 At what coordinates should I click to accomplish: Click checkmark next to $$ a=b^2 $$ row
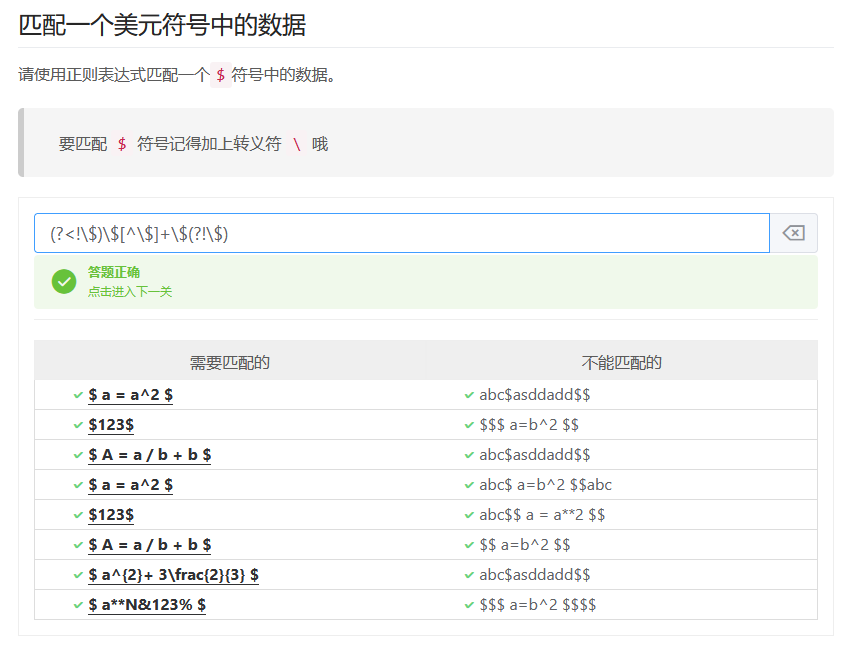(469, 545)
